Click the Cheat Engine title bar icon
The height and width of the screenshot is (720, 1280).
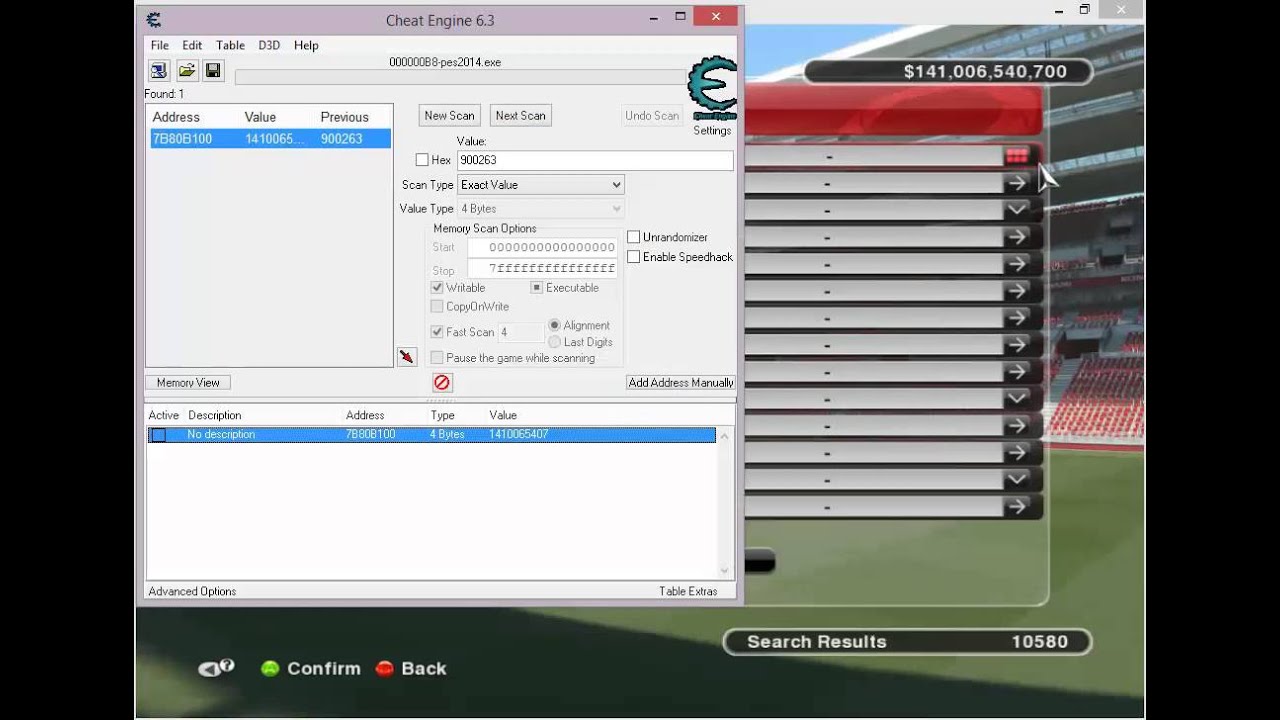tap(153, 19)
